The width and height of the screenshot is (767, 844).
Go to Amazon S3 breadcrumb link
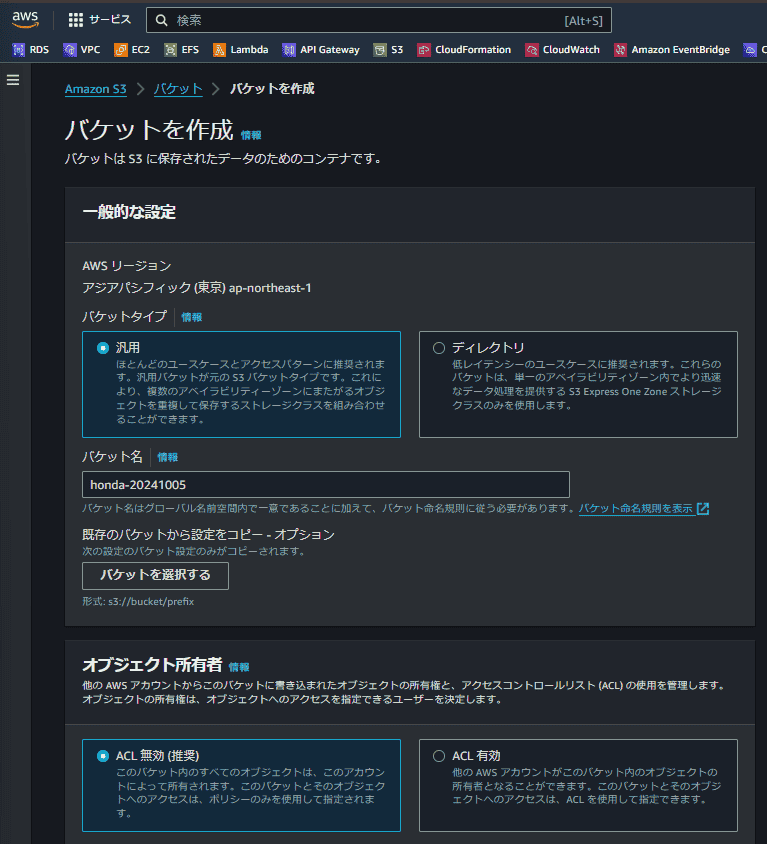pyautogui.click(x=96, y=89)
